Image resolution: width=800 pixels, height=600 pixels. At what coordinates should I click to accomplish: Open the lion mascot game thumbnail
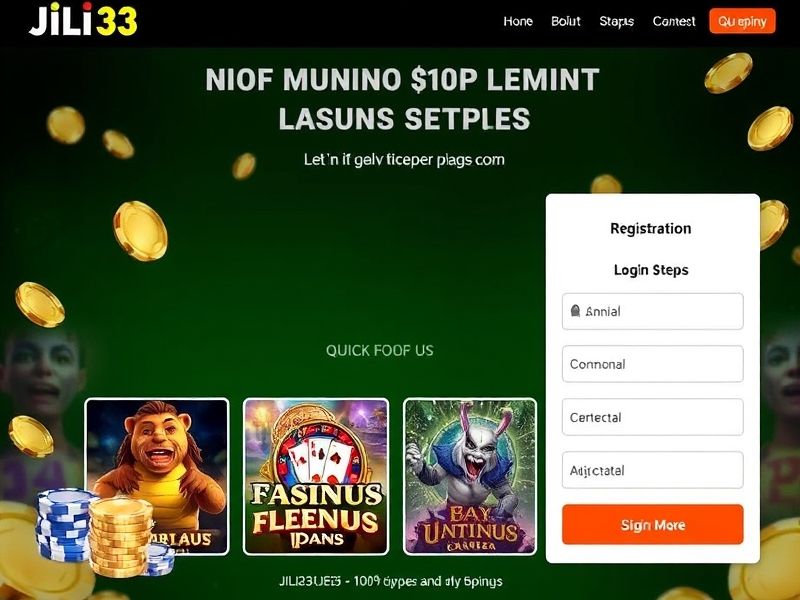pos(157,476)
